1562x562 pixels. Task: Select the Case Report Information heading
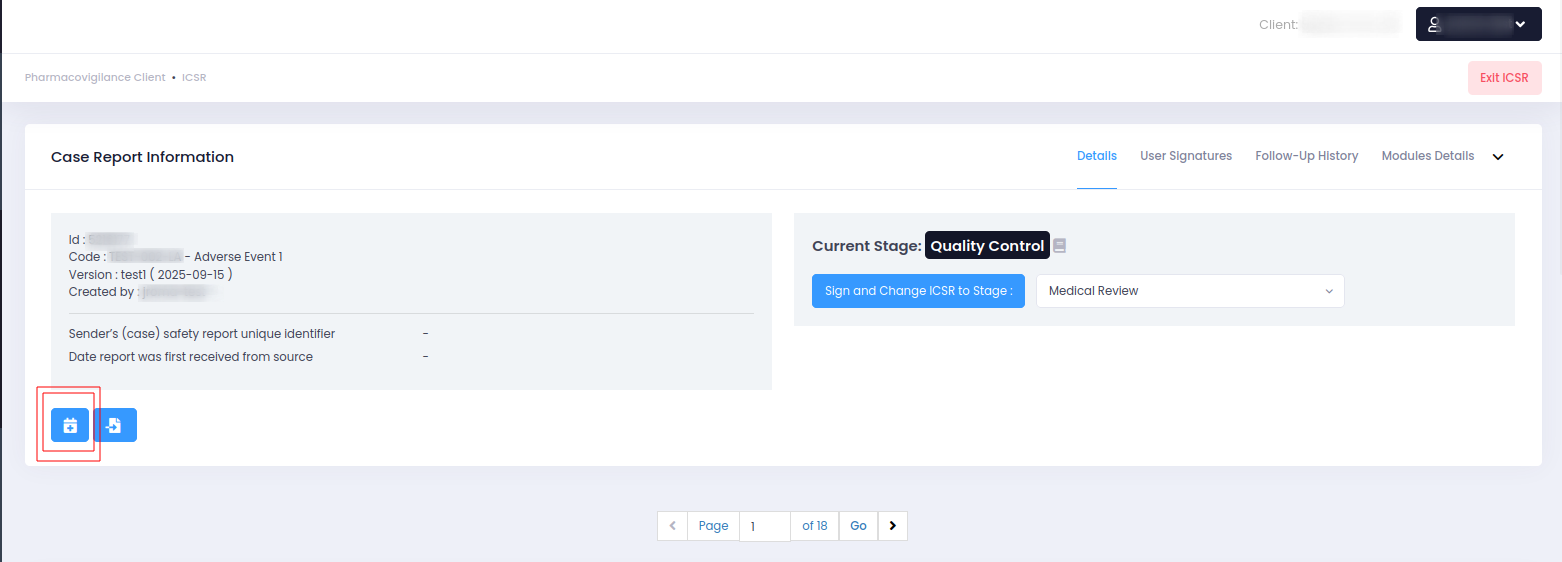tap(142, 157)
